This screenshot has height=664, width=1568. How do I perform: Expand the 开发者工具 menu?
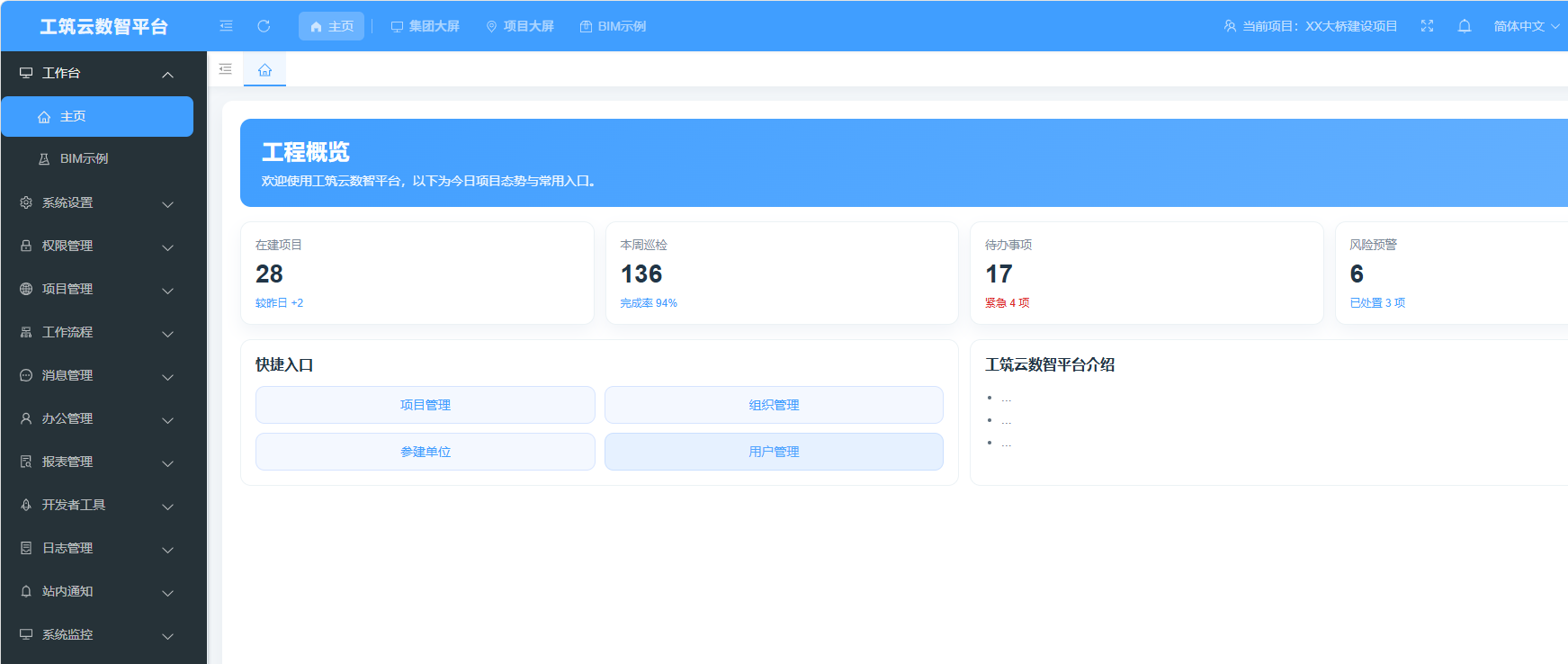point(167,507)
